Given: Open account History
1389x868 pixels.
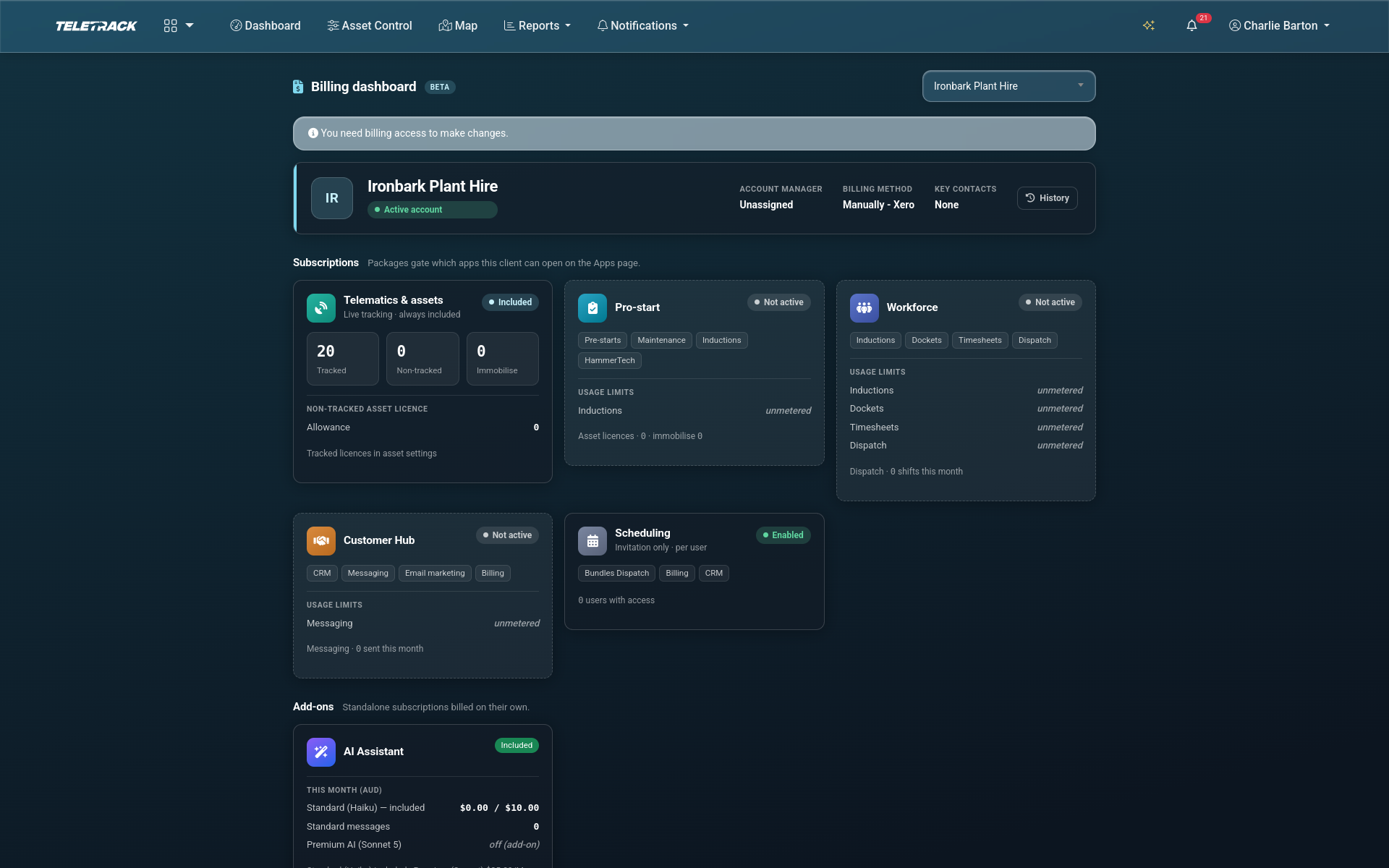Looking at the screenshot, I should coord(1048,198).
